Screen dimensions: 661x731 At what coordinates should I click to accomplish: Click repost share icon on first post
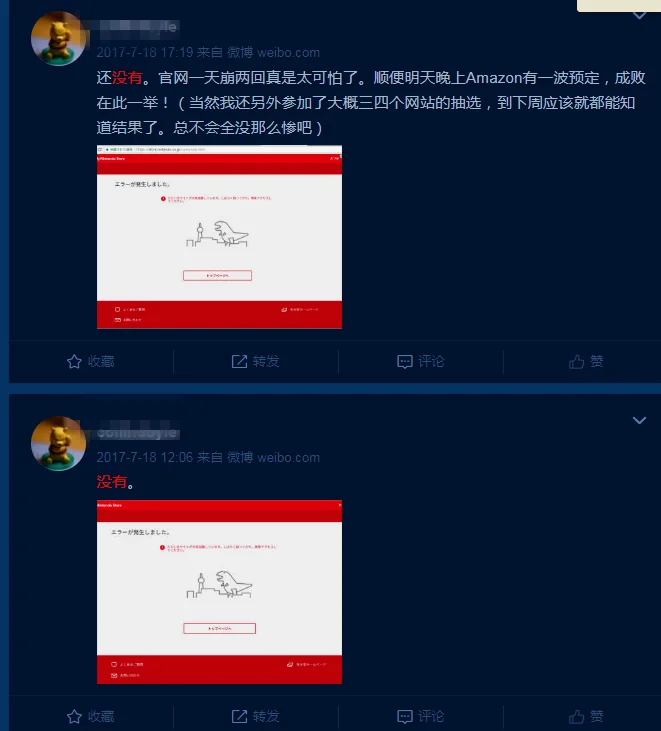(239, 361)
